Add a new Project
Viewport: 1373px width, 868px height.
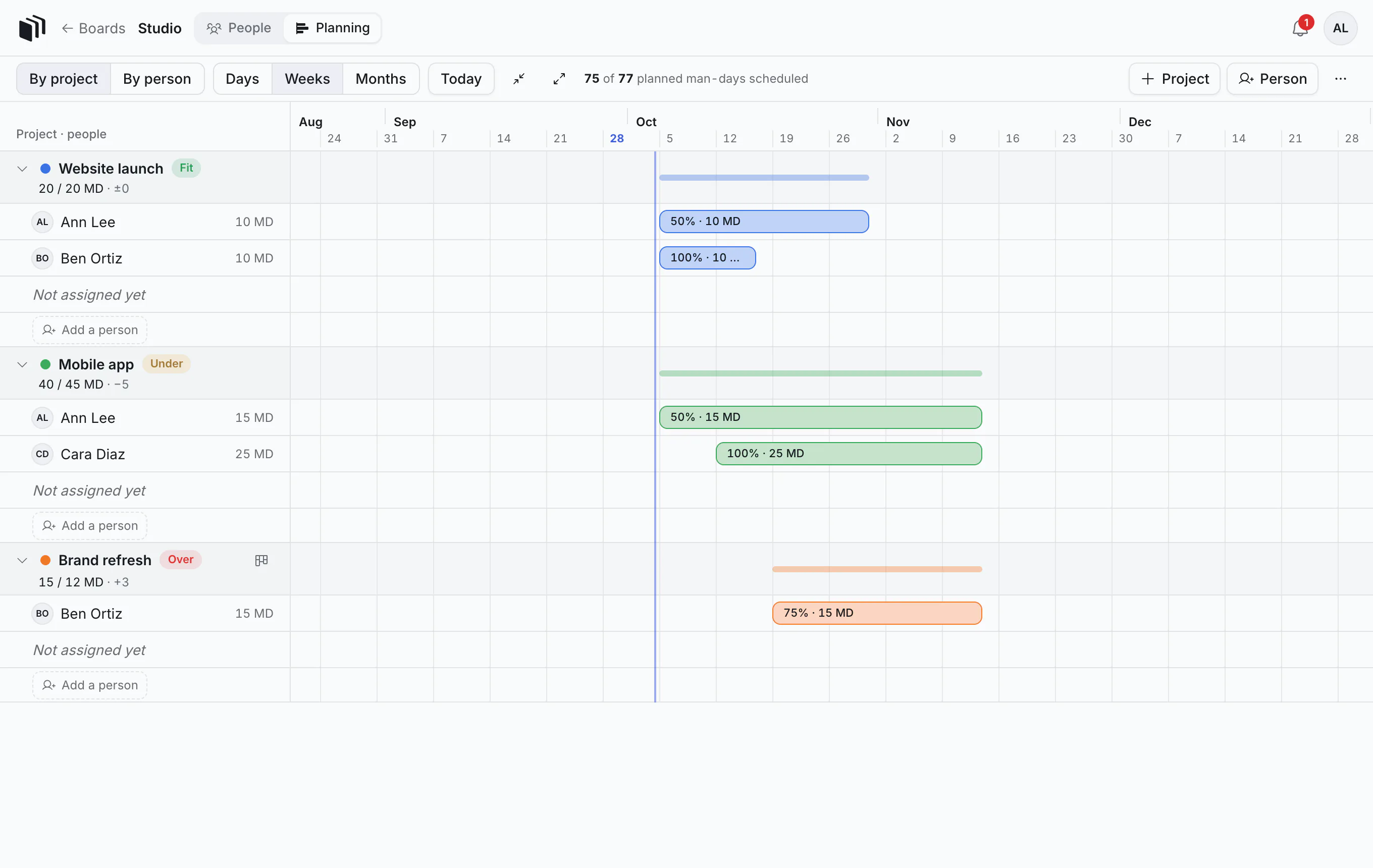pos(1175,79)
